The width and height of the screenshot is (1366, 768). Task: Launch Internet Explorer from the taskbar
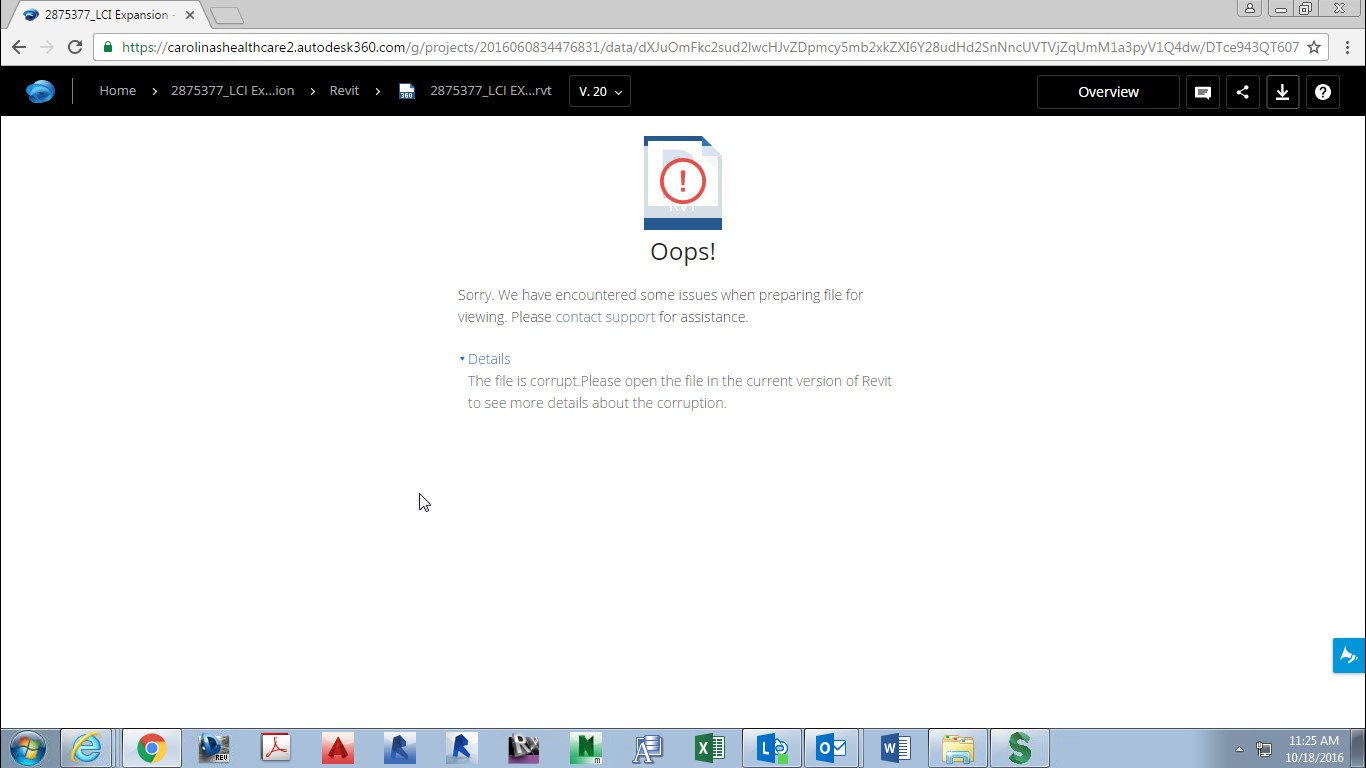87,748
